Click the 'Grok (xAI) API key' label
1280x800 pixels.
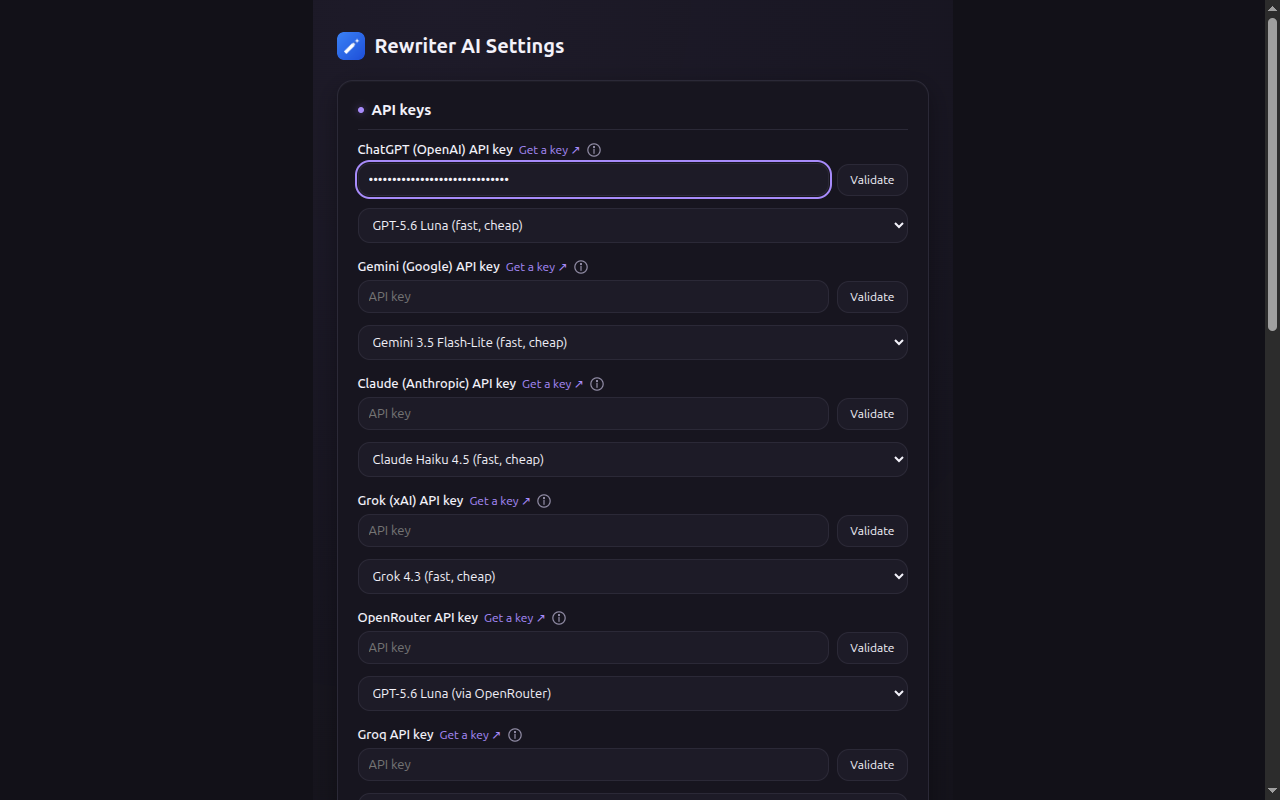[410, 501]
